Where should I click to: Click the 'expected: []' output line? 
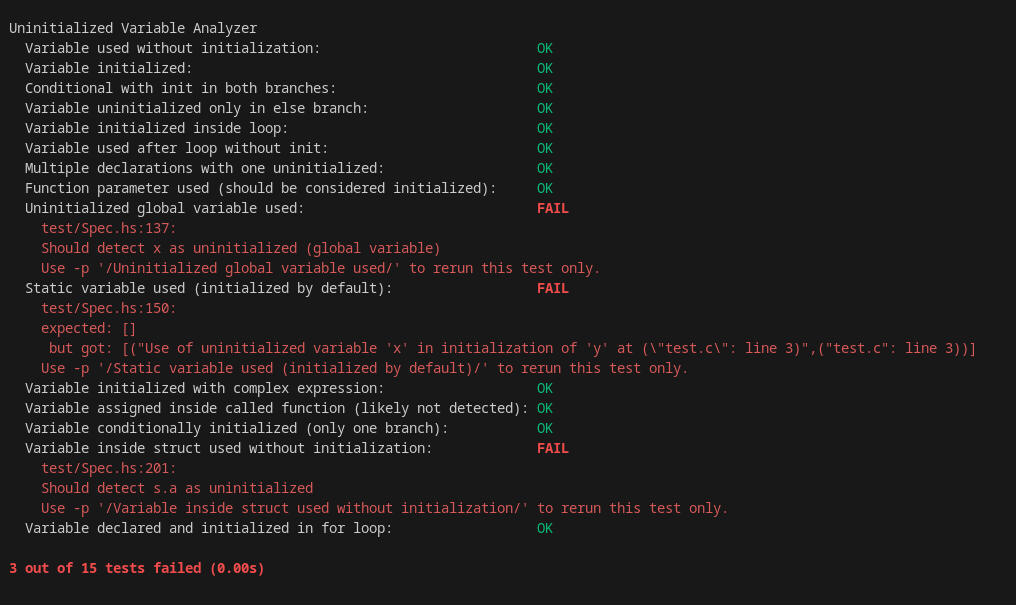click(88, 328)
